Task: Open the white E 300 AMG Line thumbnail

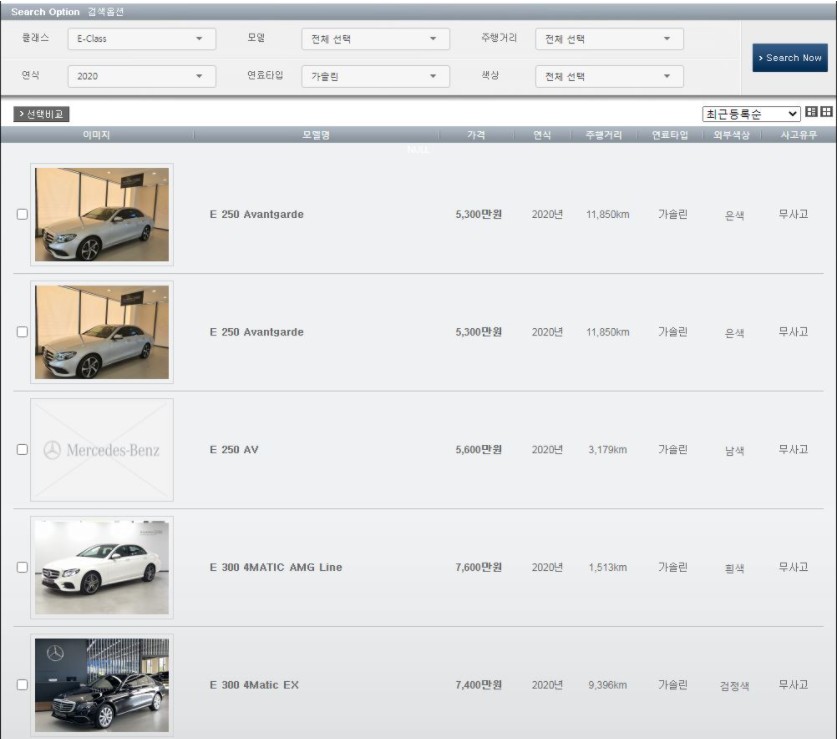Action: [102, 567]
